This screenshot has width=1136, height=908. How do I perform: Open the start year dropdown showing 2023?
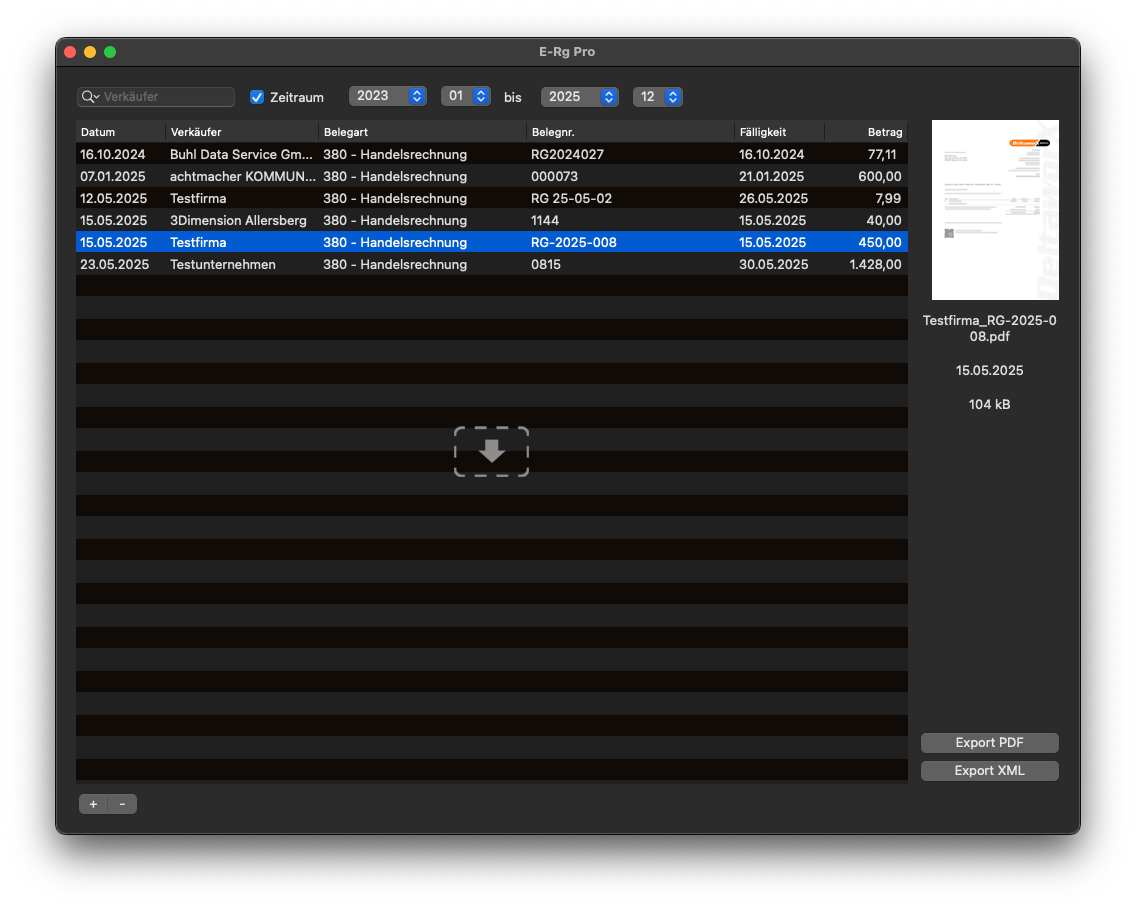[388, 96]
